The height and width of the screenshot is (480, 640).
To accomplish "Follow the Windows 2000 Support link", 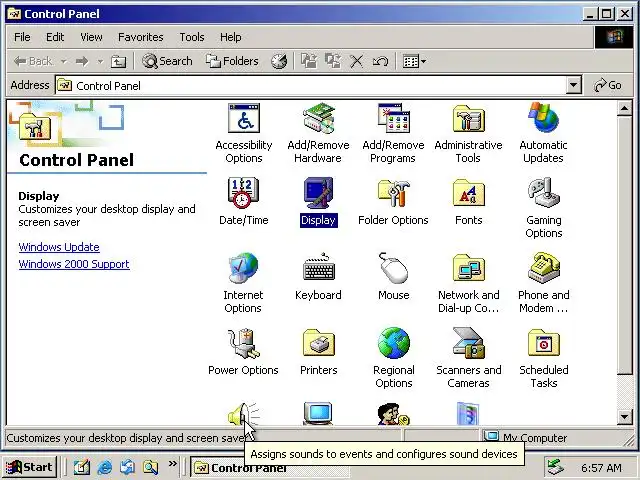I will click(74, 264).
